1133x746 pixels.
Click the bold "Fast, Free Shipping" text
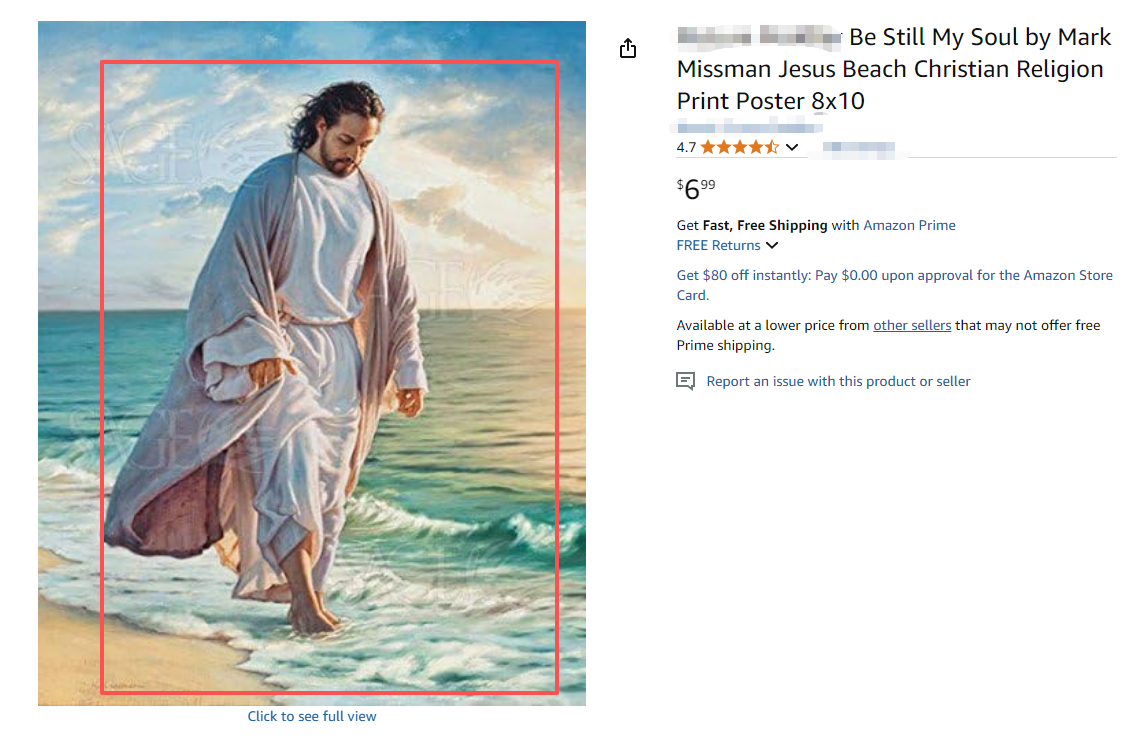(765, 225)
